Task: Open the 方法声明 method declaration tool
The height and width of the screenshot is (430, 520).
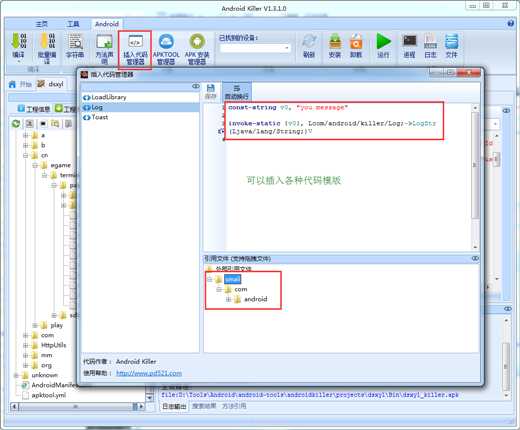Action: (x=104, y=42)
